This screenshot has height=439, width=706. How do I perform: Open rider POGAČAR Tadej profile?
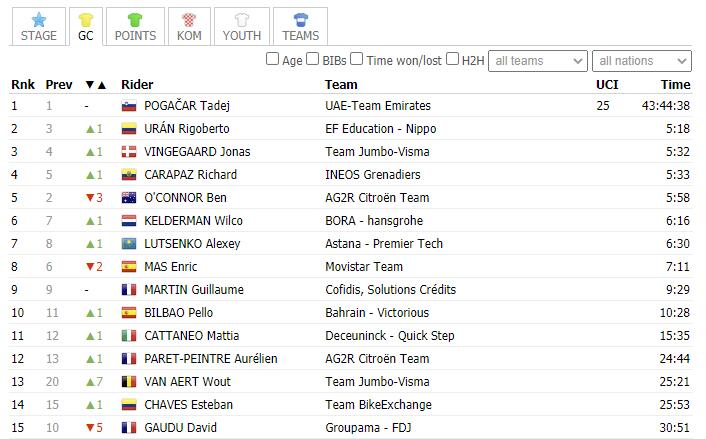pos(187,105)
